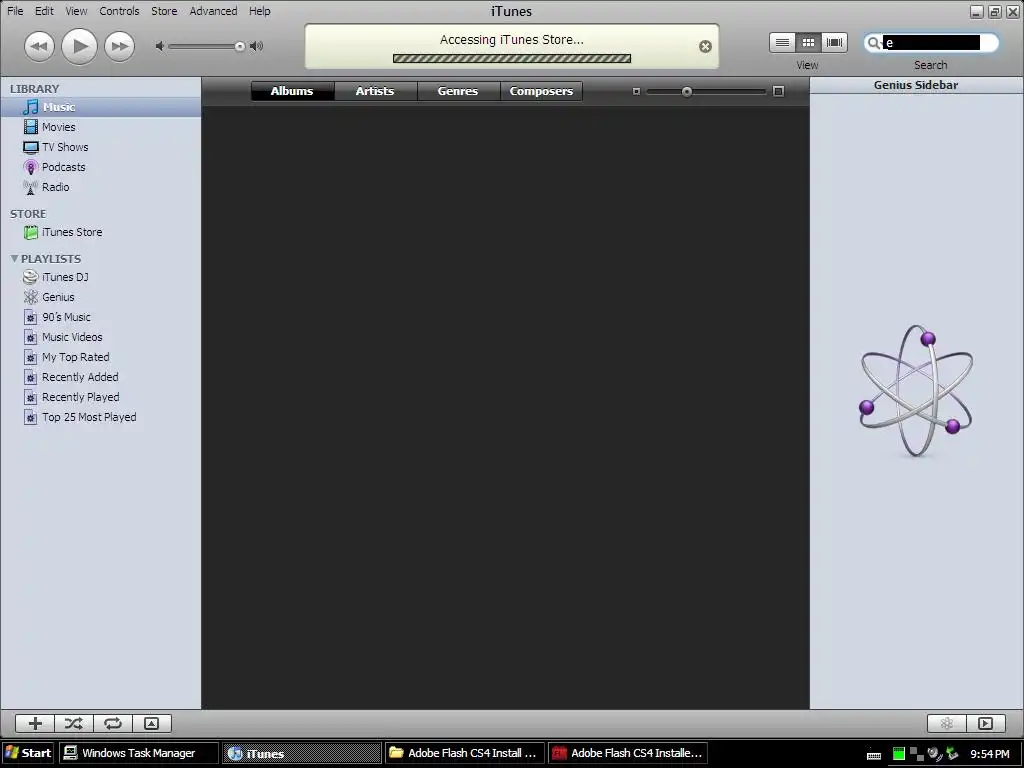Switch to Adobe Flash CS4 Installer window
The height and width of the screenshot is (768, 1024).
point(628,753)
